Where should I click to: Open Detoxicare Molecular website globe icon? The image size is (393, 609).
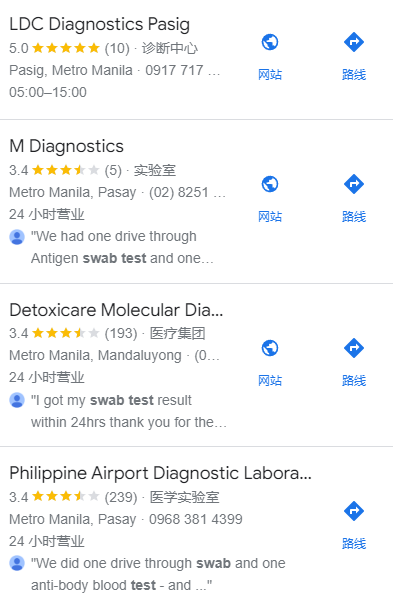pos(270,348)
